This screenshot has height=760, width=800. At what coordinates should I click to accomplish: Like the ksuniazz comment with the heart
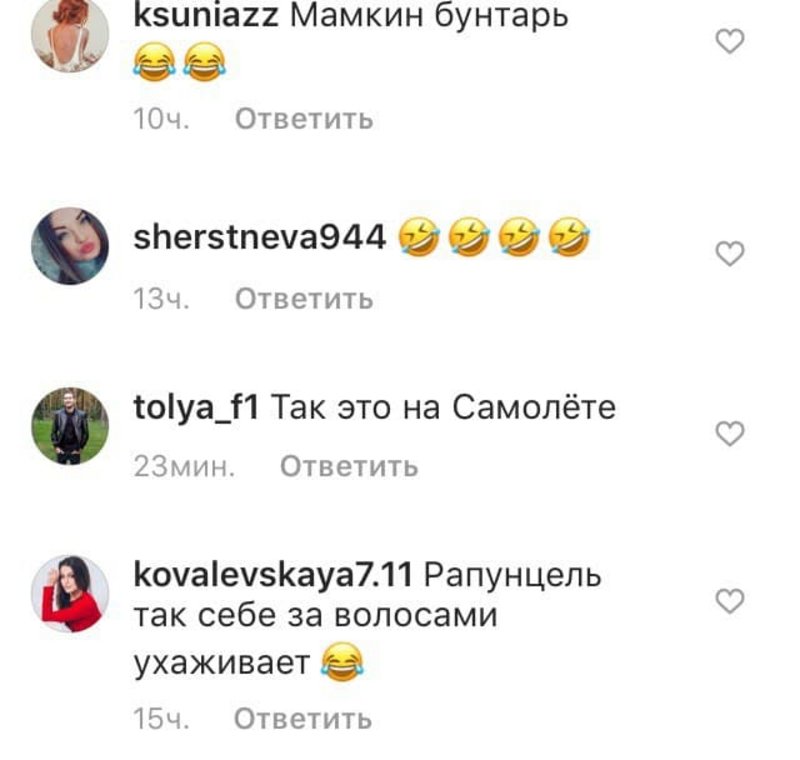coord(730,41)
